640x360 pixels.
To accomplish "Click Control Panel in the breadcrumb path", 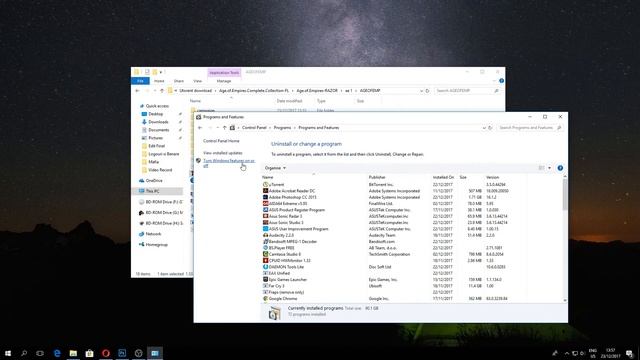I will tap(254, 128).
